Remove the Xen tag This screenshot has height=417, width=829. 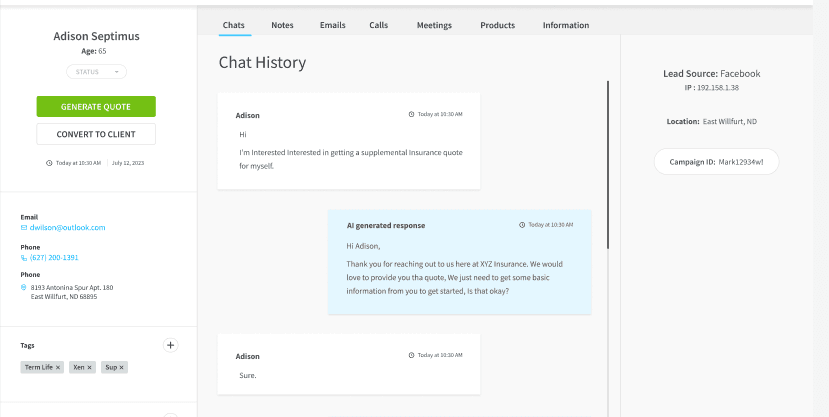tap(89, 367)
